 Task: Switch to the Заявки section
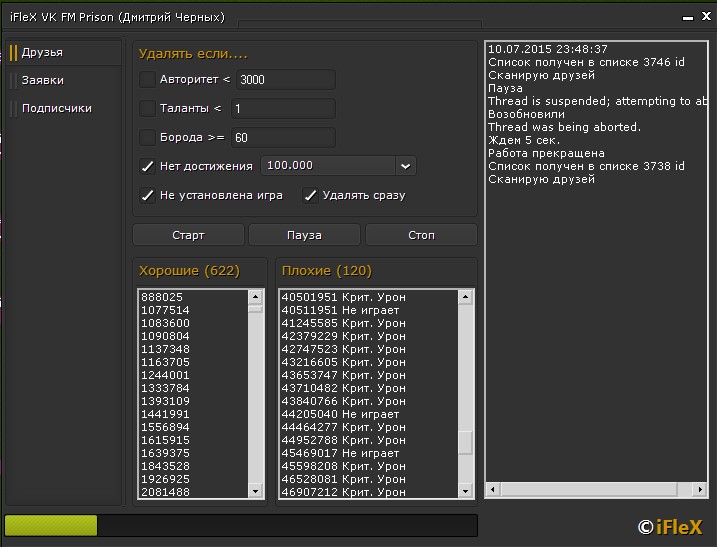tap(64, 80)
